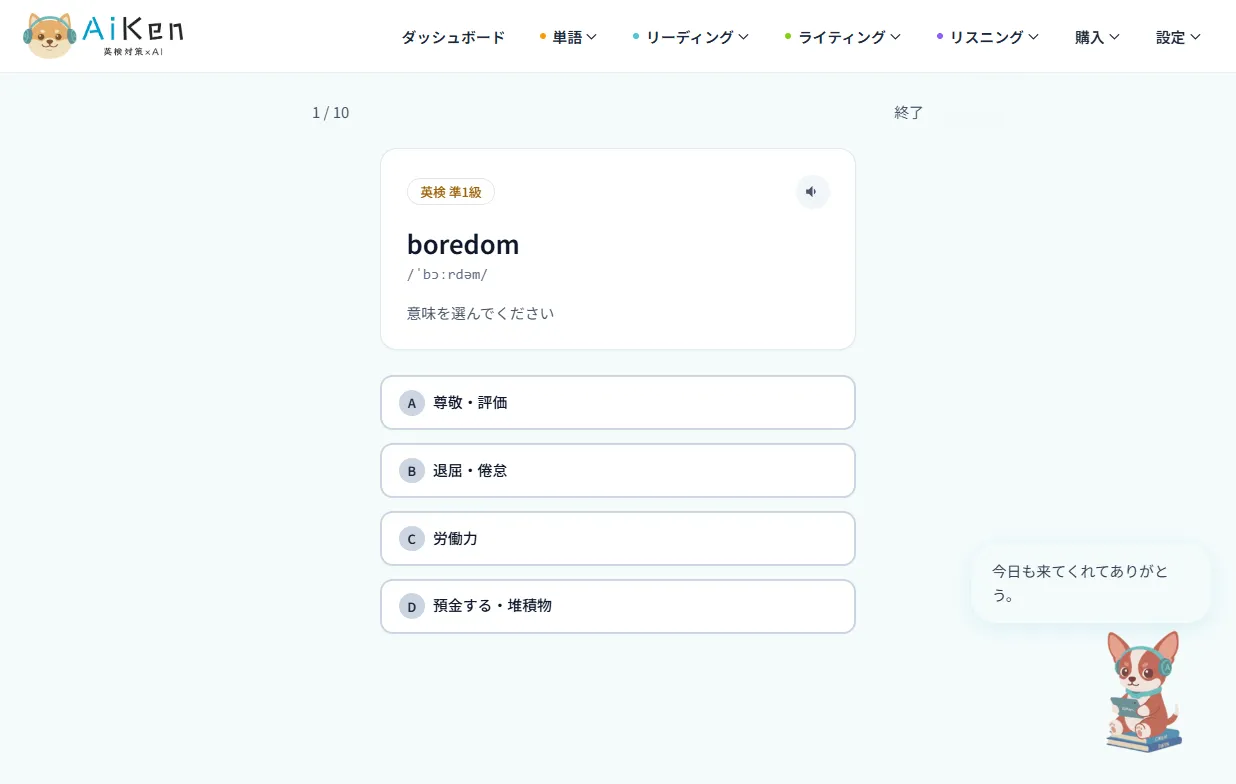Screen dimensions: 1236x784
Task: Expand the リーディング dropdown menu
Action: pyautogui.click(x=691, y=37)
